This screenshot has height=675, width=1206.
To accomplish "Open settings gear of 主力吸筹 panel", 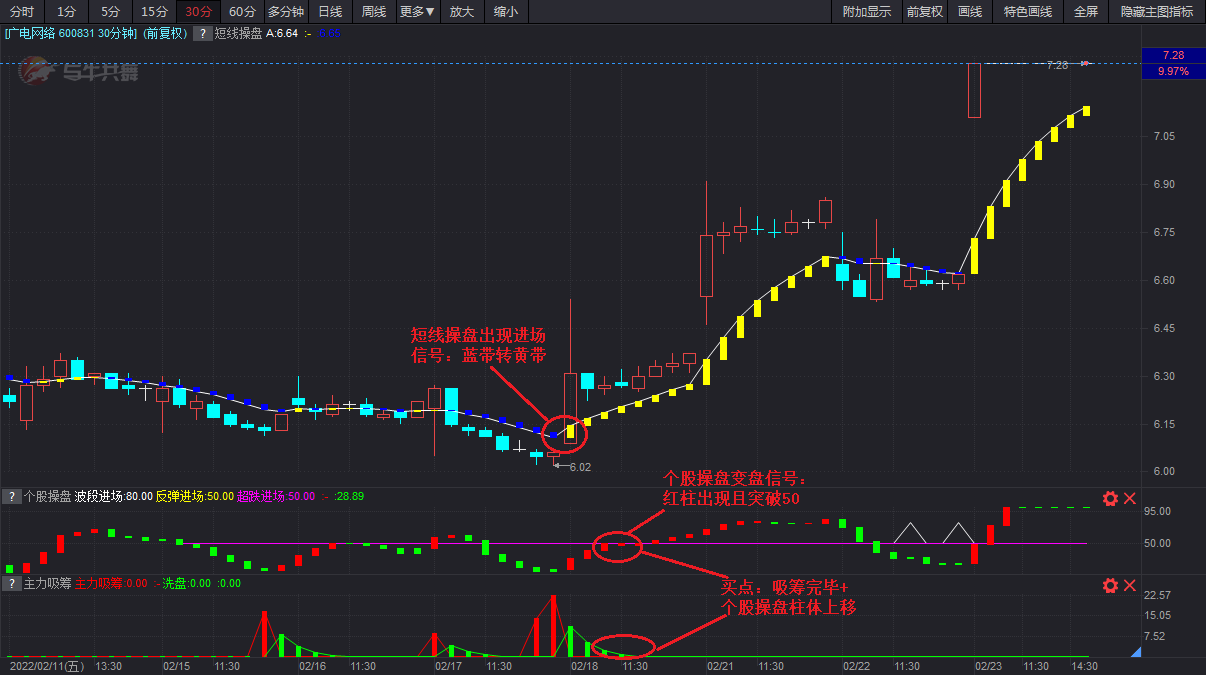I will [1110, 585].
